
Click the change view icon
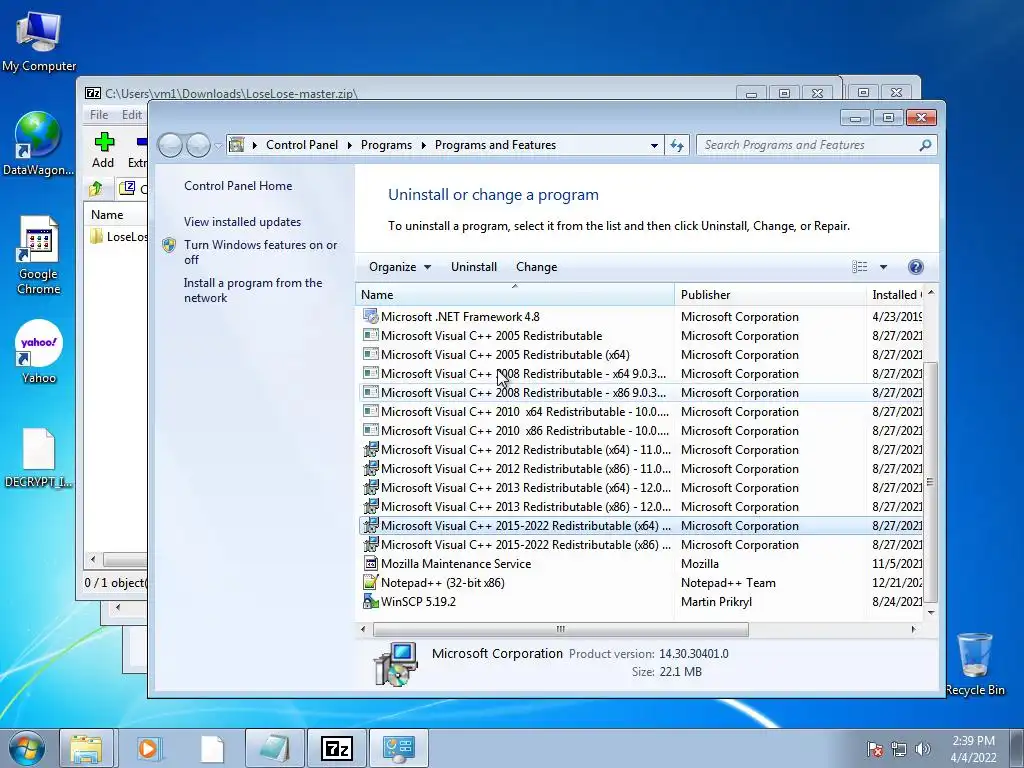click(859, 266)
